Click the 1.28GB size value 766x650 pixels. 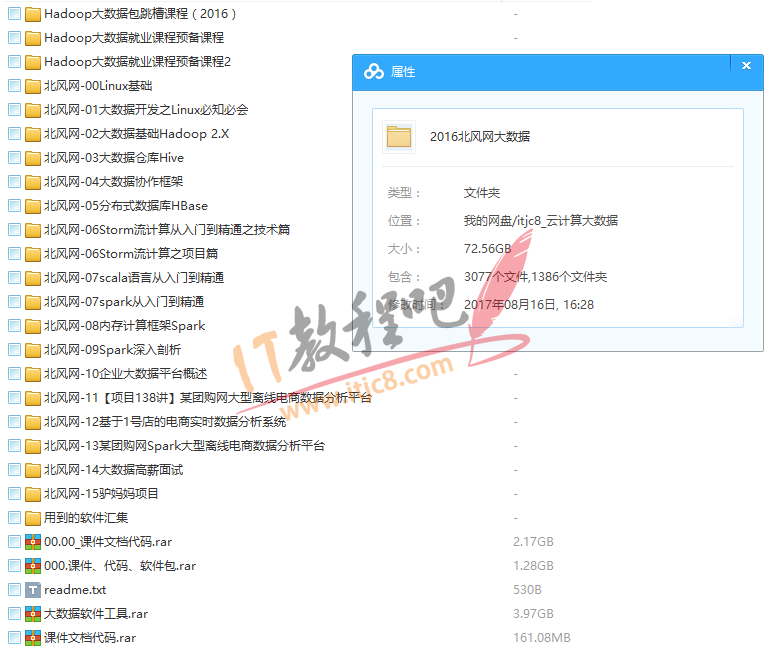[x=533, y=566]
